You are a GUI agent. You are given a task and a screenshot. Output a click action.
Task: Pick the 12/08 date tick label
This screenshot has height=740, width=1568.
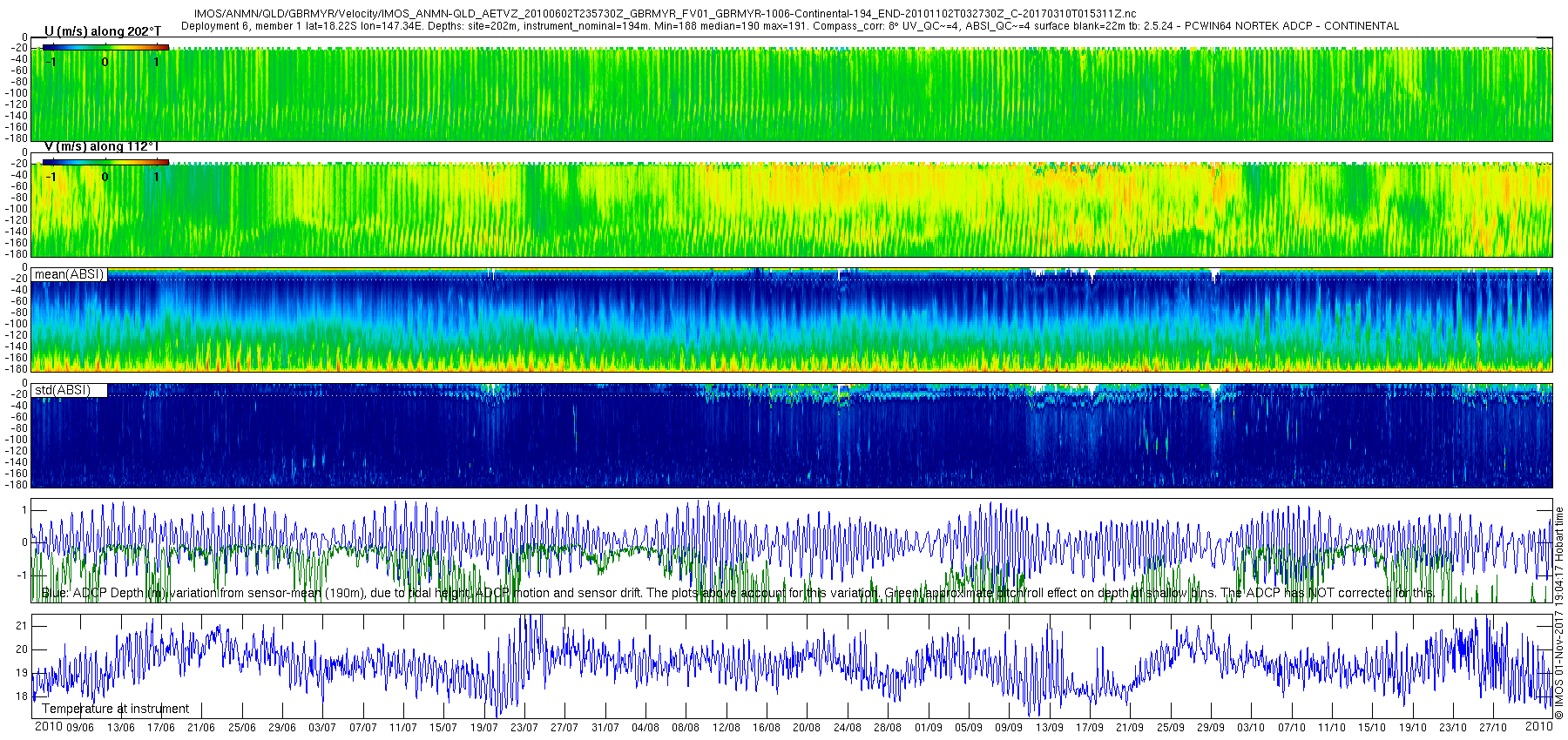coord(726,728)
